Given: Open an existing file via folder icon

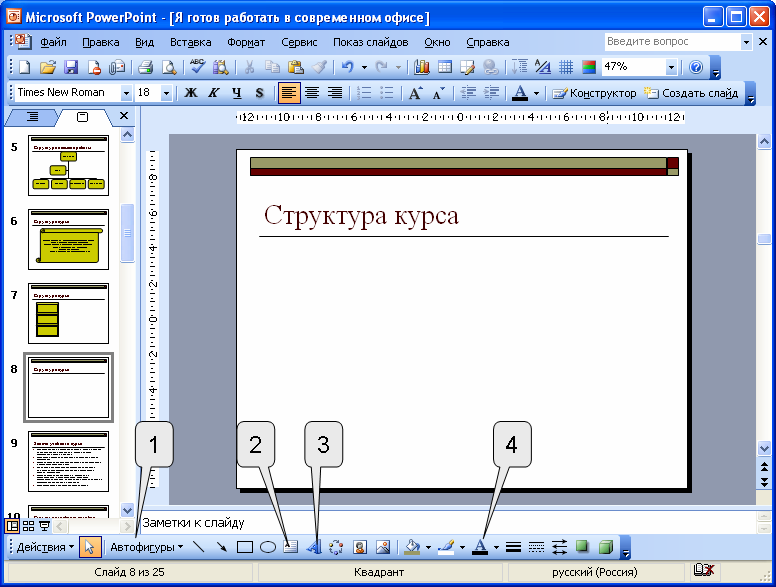Looking at the screenshot, I should (x=48, y=67).
